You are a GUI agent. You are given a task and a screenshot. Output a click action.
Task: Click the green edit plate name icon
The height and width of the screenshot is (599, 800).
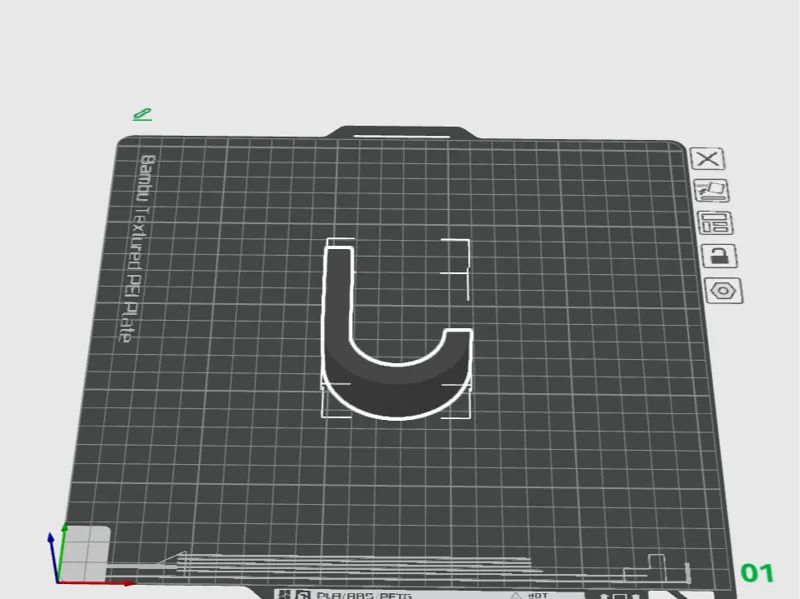click(142, 114)
